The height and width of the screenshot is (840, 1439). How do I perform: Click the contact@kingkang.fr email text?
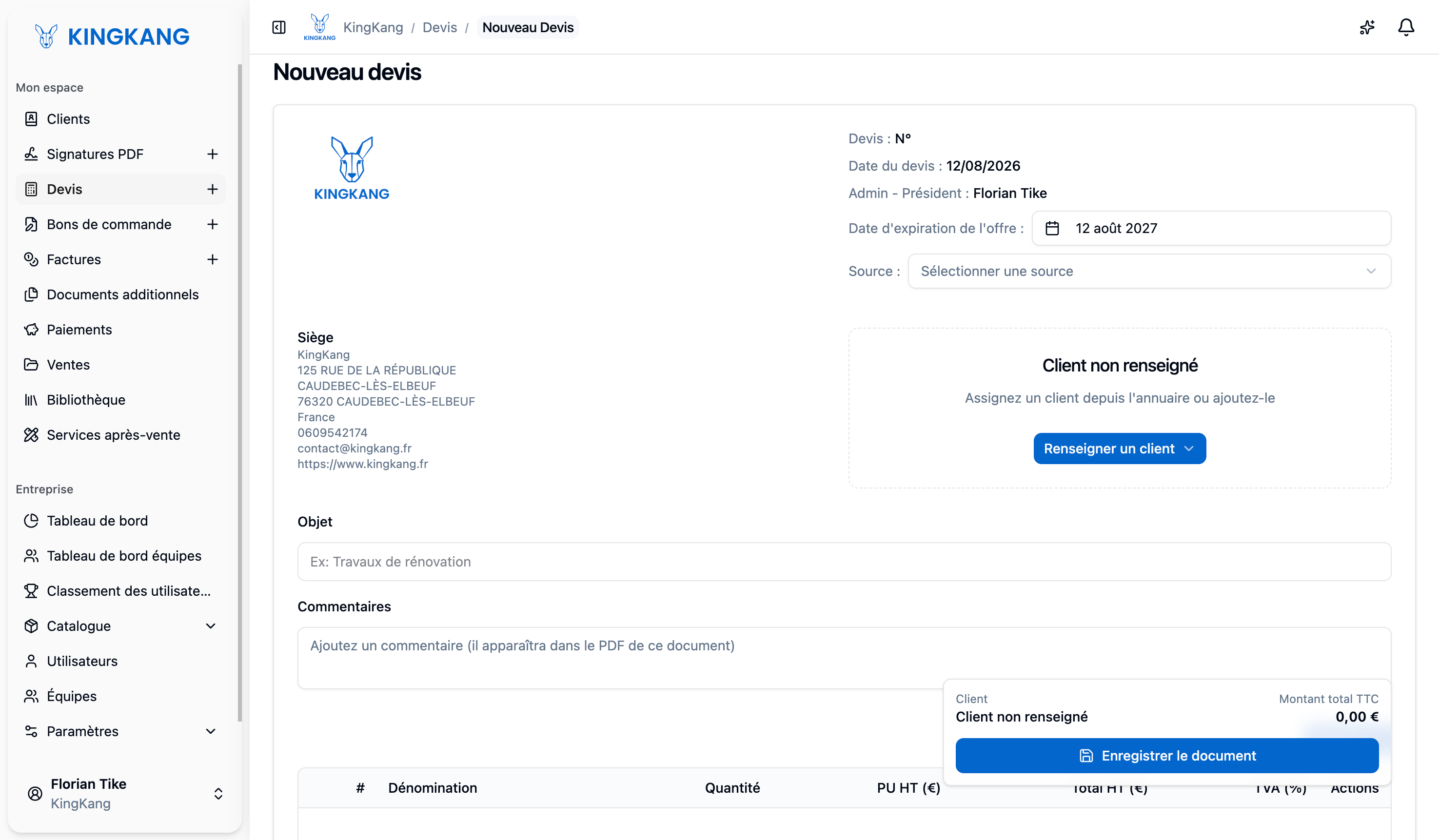tap(354, 448)
